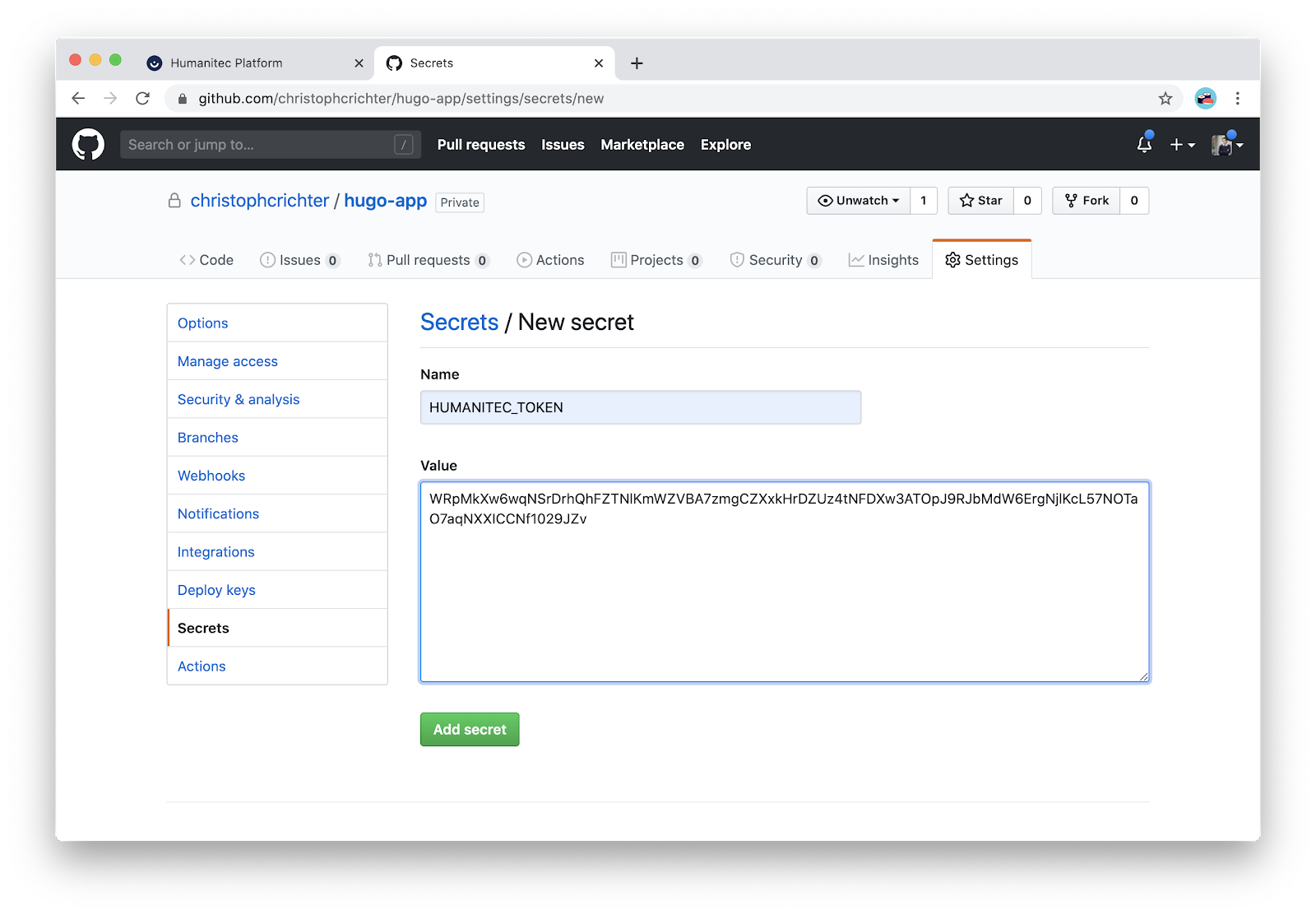Open Options in settings sidebar
The image size is (1316, 915).
click(277, 323)
